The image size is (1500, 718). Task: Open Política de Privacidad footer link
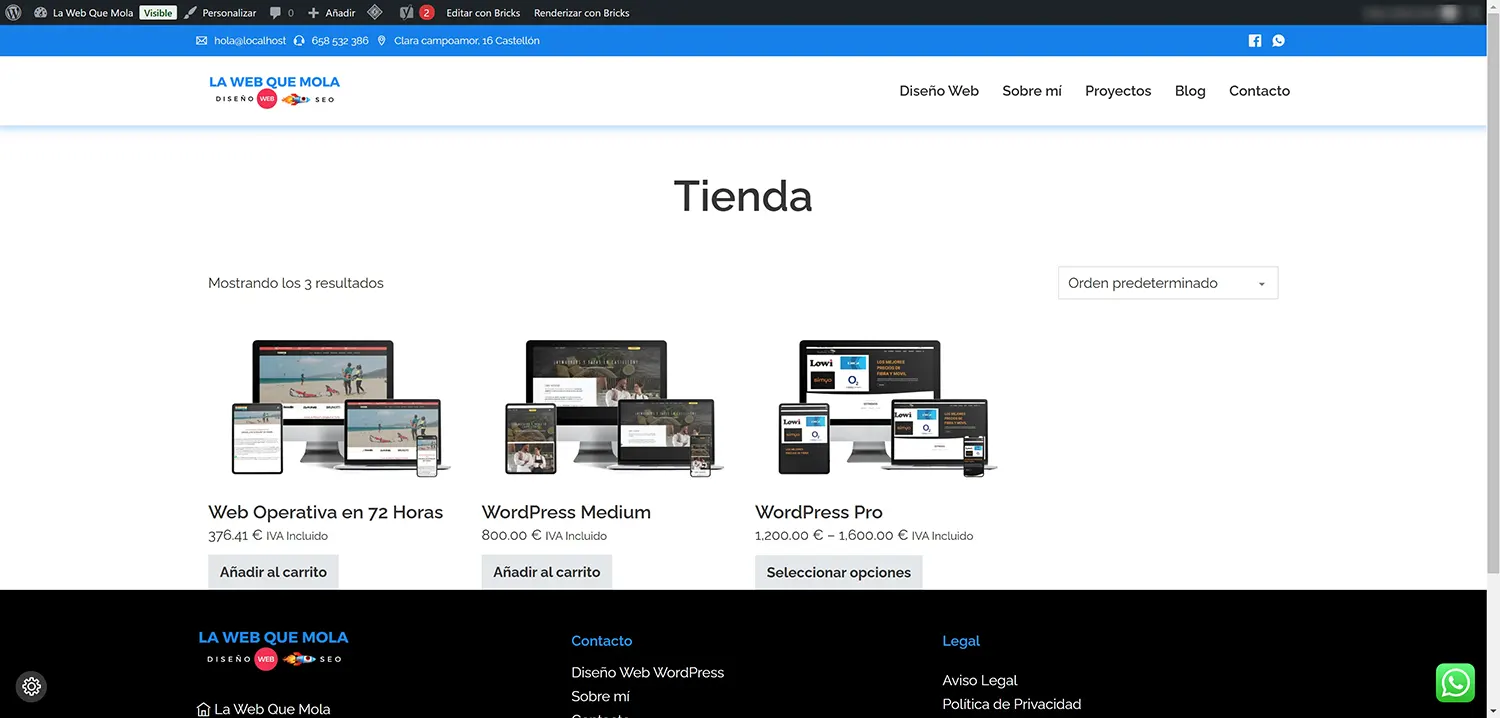(x=1011, y=704)
